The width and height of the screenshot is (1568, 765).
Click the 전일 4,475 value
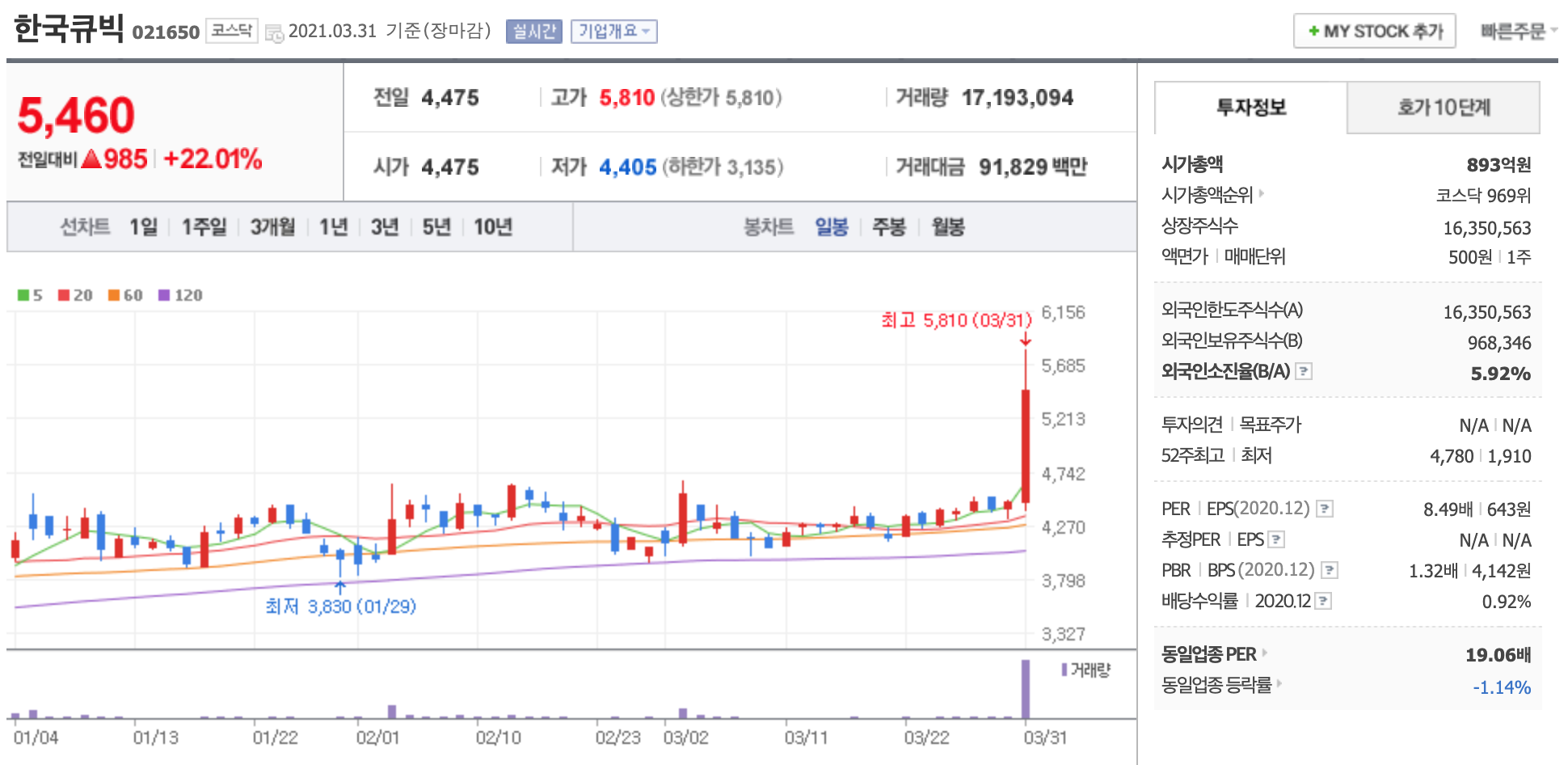coord(450,98)
